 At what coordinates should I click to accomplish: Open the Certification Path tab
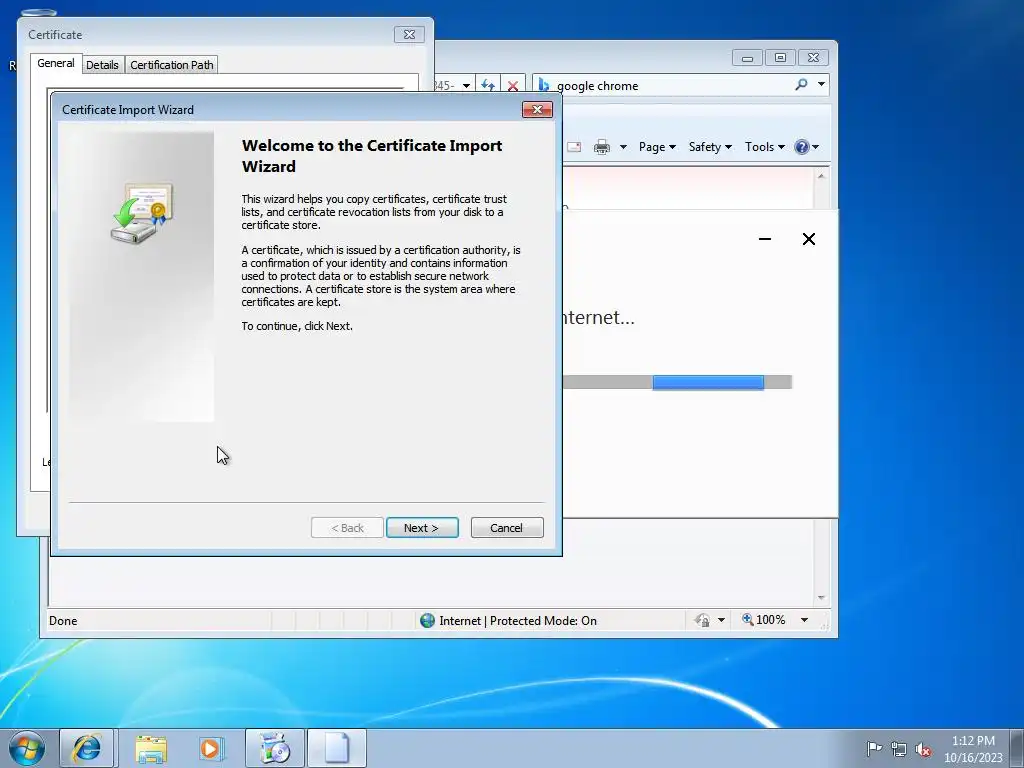tap(172, 65)
